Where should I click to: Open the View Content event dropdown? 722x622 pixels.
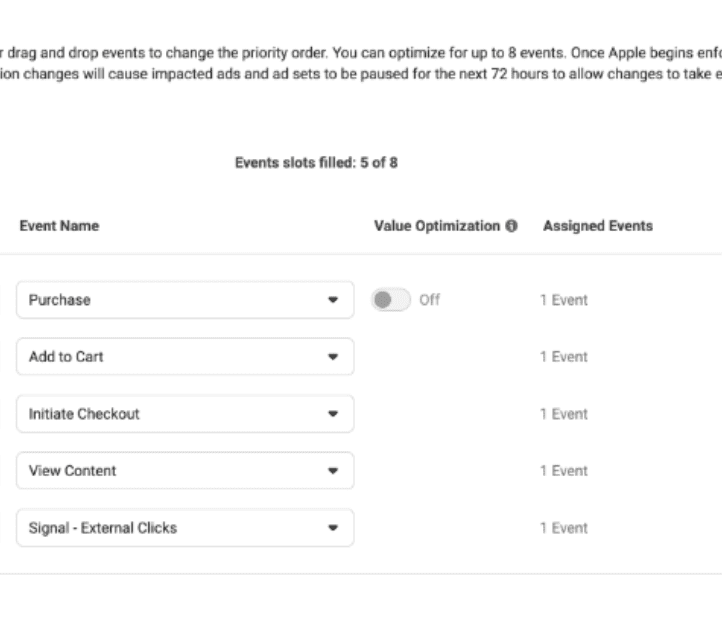(185, 471)
